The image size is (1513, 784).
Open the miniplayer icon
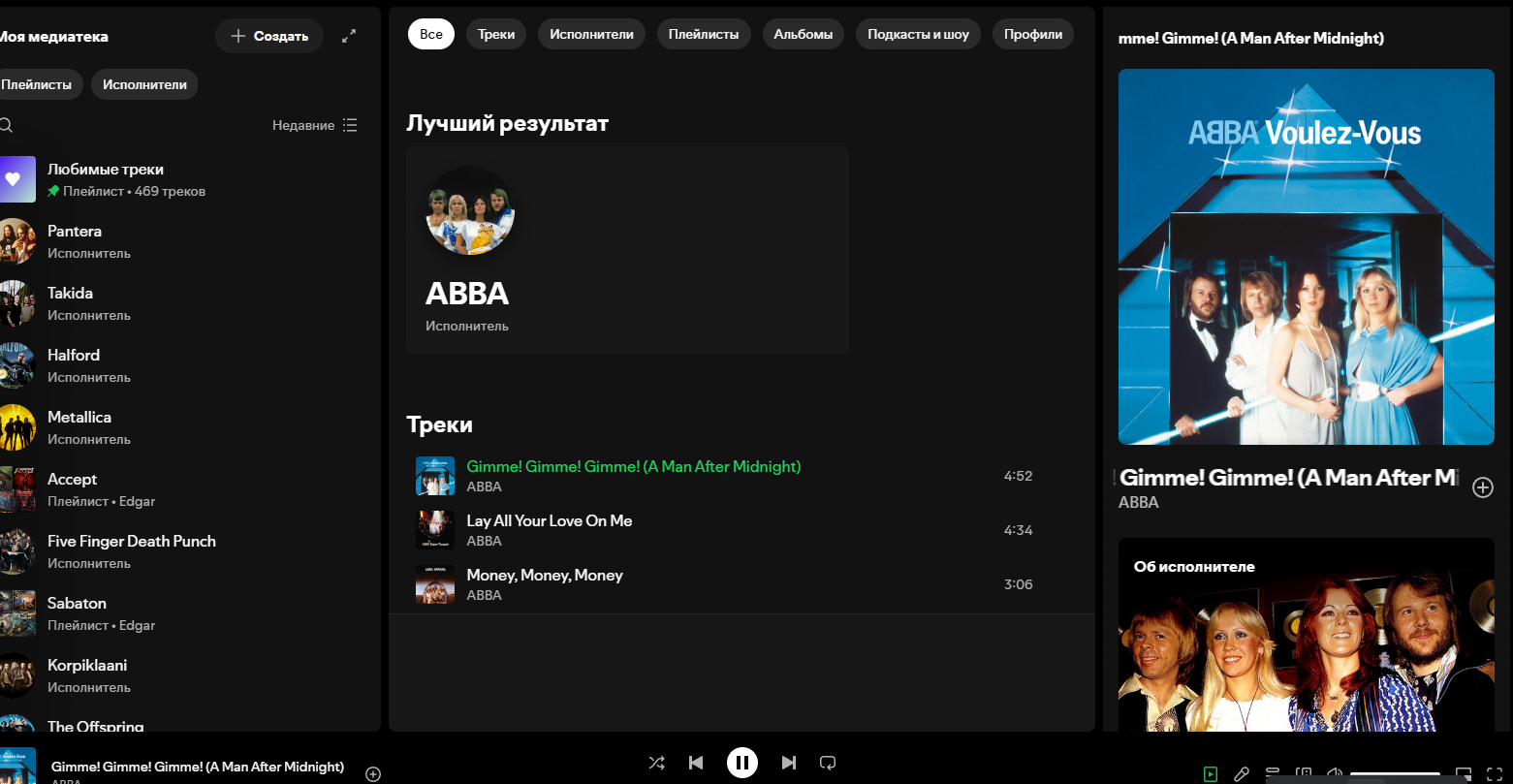pyautogui.click(x=1464, y=773)
